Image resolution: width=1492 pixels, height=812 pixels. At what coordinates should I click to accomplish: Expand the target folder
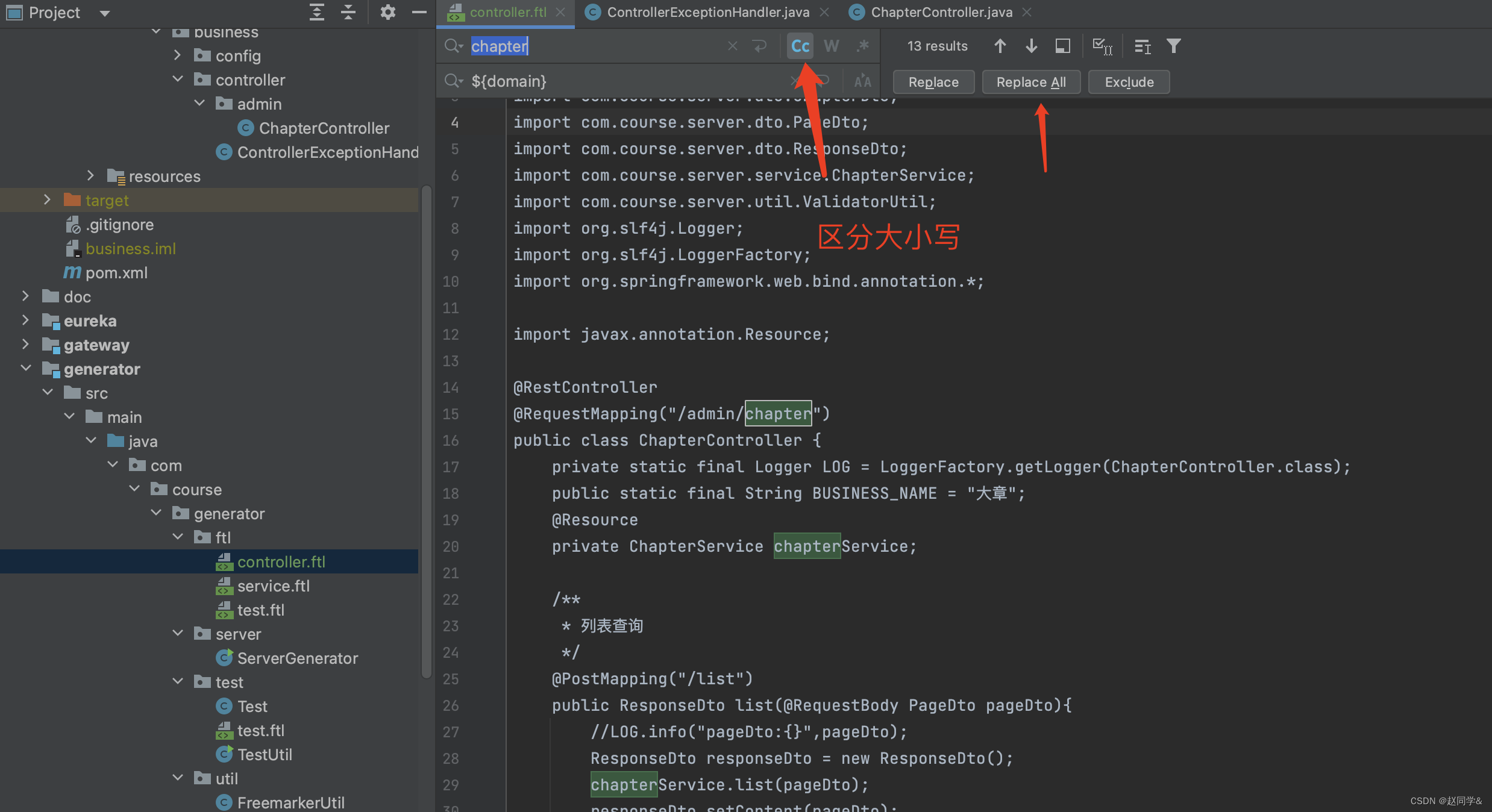tap(47, 200)
